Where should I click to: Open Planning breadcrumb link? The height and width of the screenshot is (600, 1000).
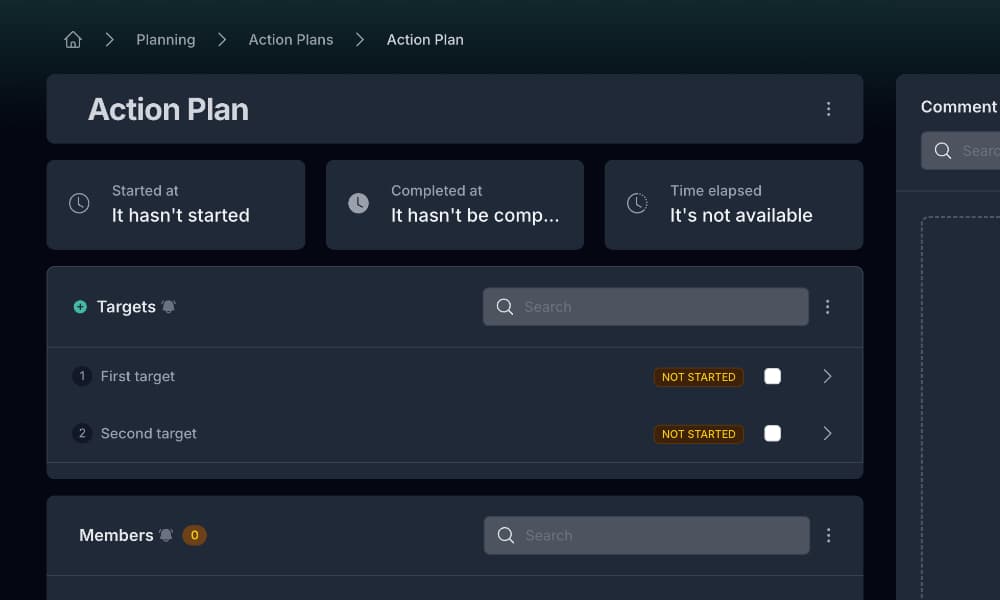[x=166, y=40]
